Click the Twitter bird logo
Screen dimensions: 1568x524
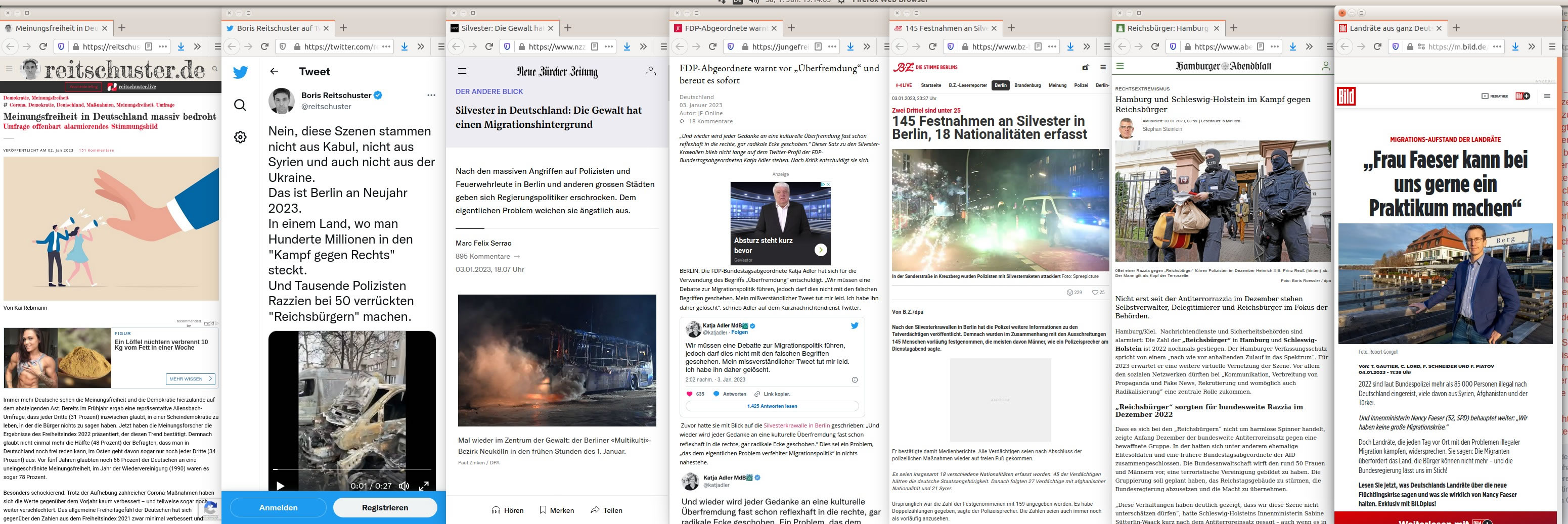[x=241, y=72]
